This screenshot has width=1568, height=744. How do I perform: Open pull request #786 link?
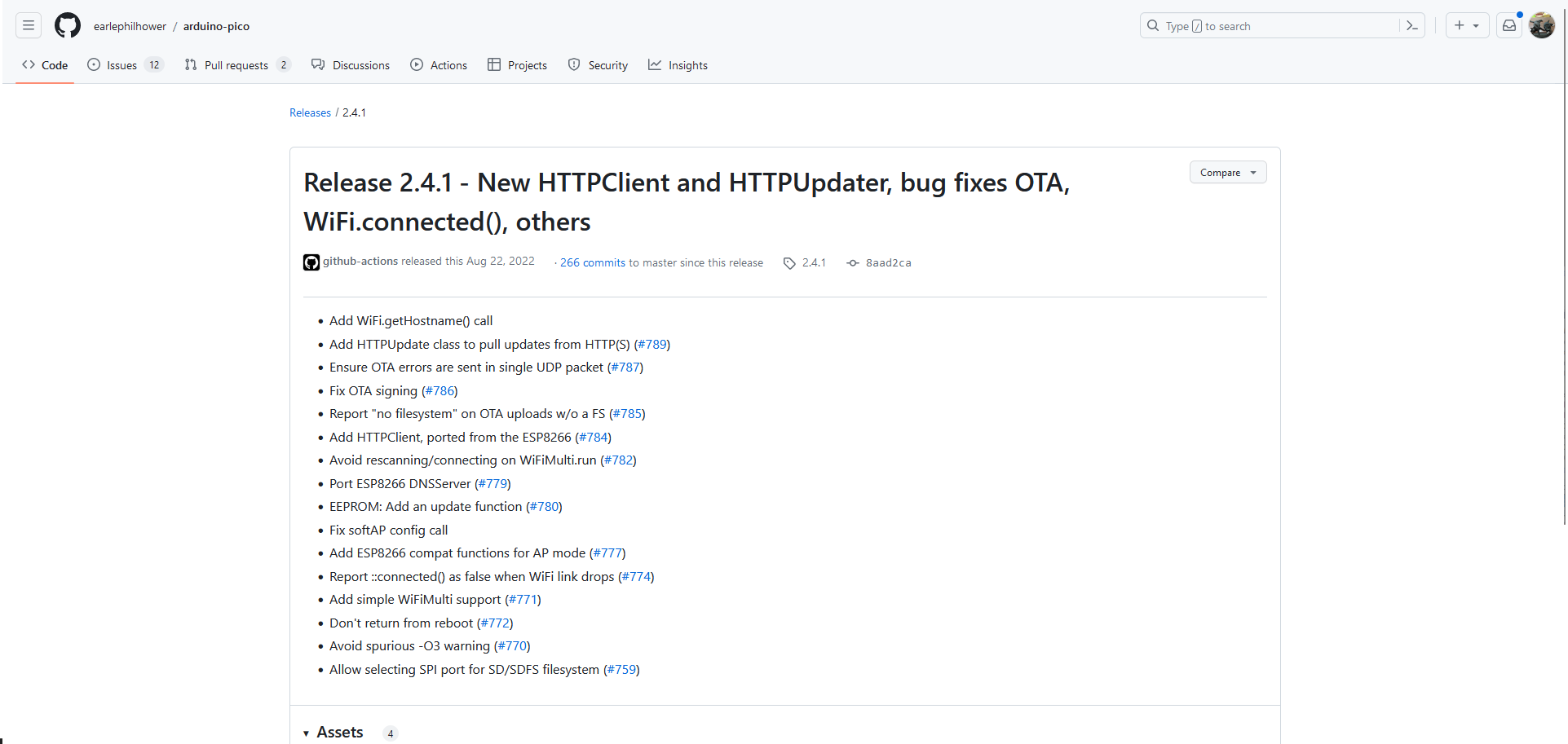pos(439,390)
